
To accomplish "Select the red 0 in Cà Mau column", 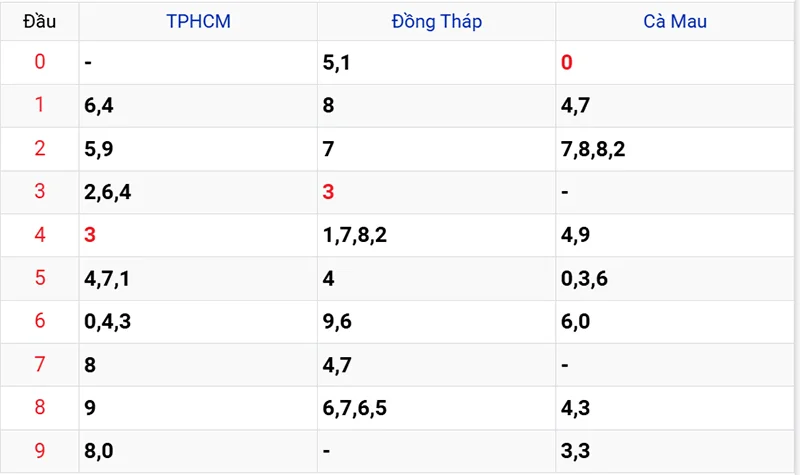I will point(567,63).
